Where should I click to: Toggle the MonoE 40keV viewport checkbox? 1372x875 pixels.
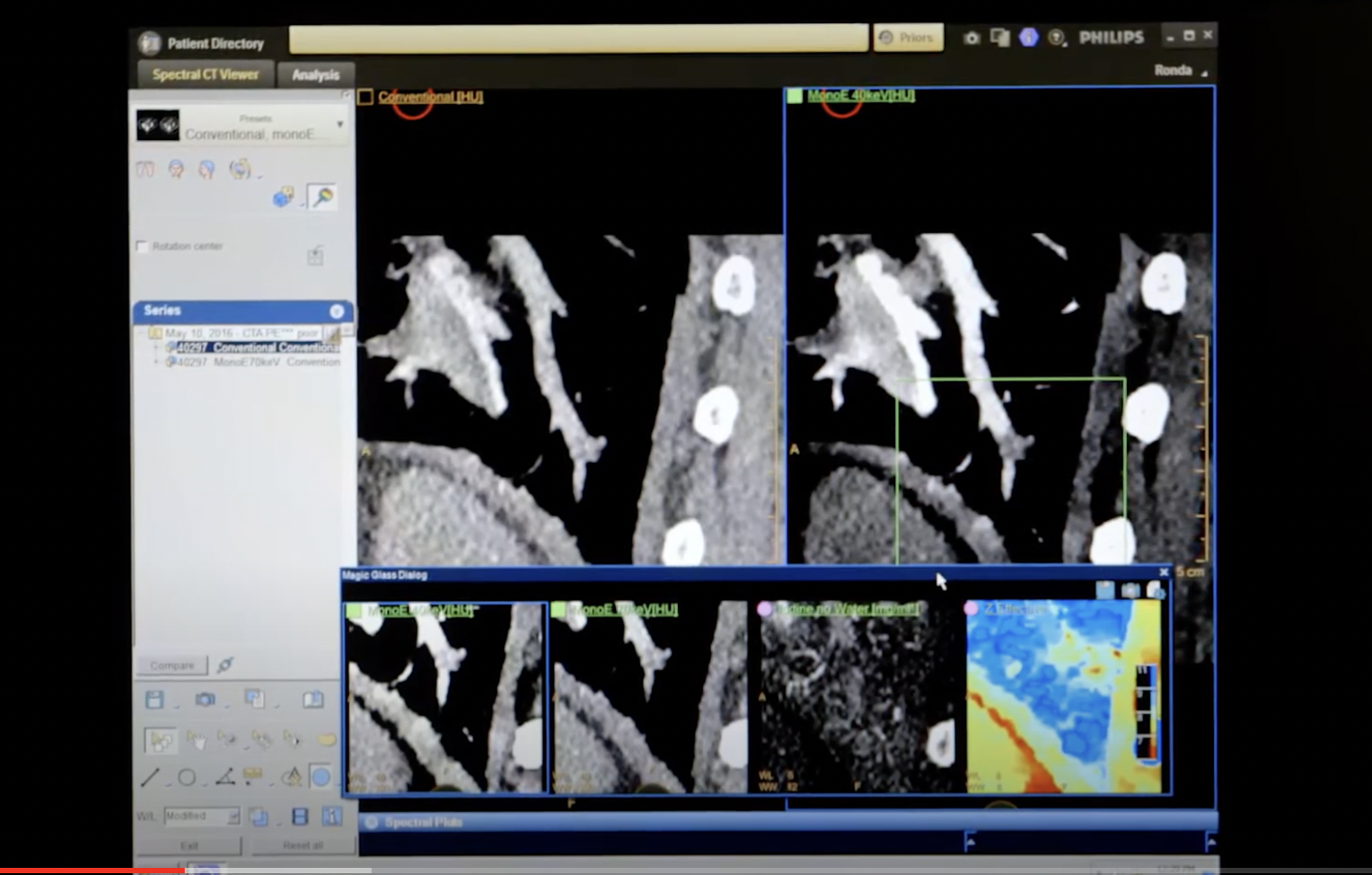pos(795,95)
